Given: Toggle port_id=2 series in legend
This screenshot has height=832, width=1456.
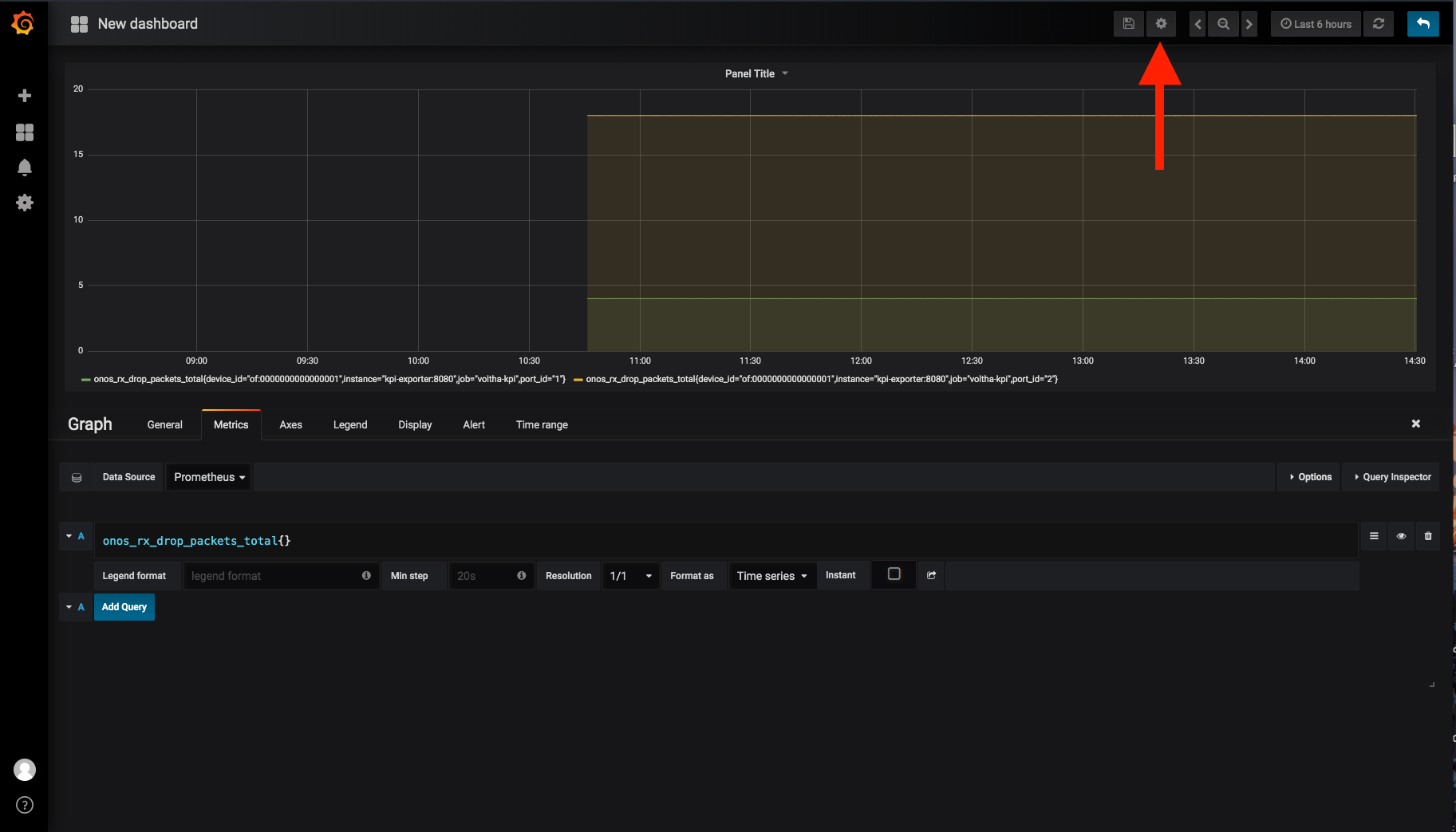Looking at the screenshot, I should tap(822, 379).
